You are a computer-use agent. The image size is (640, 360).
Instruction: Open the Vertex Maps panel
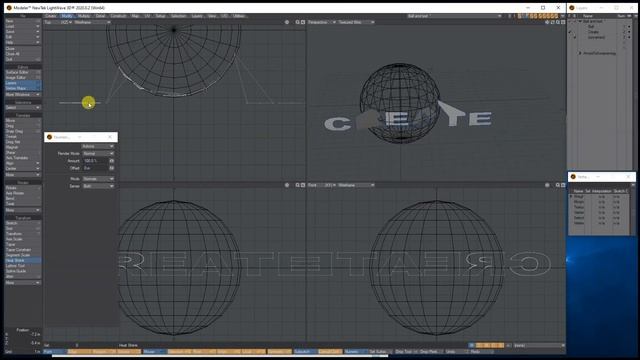(x=23, y=88)
